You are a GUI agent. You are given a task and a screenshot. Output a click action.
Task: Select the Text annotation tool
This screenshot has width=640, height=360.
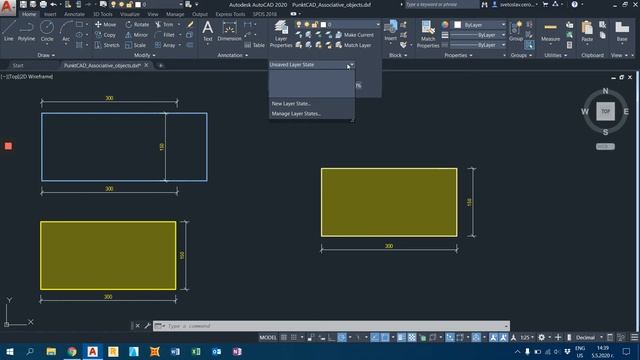207,31
